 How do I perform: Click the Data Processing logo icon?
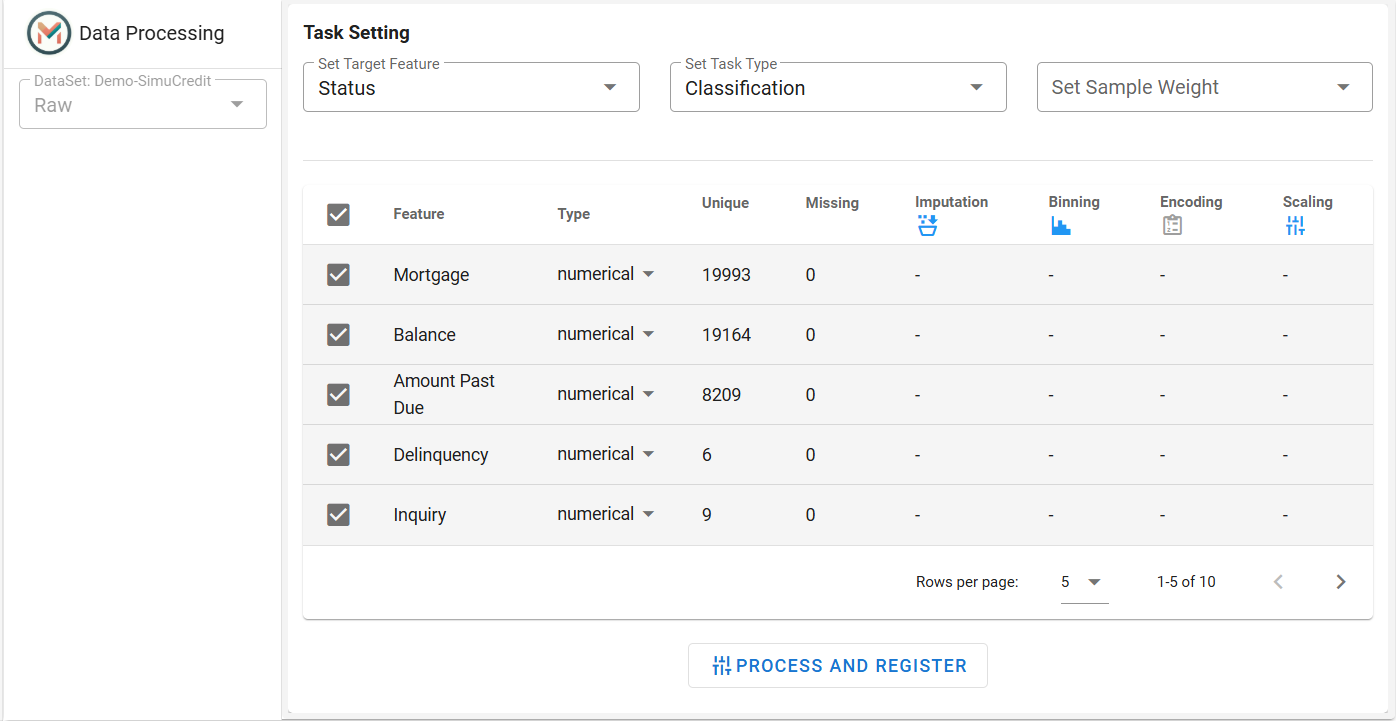49,33
